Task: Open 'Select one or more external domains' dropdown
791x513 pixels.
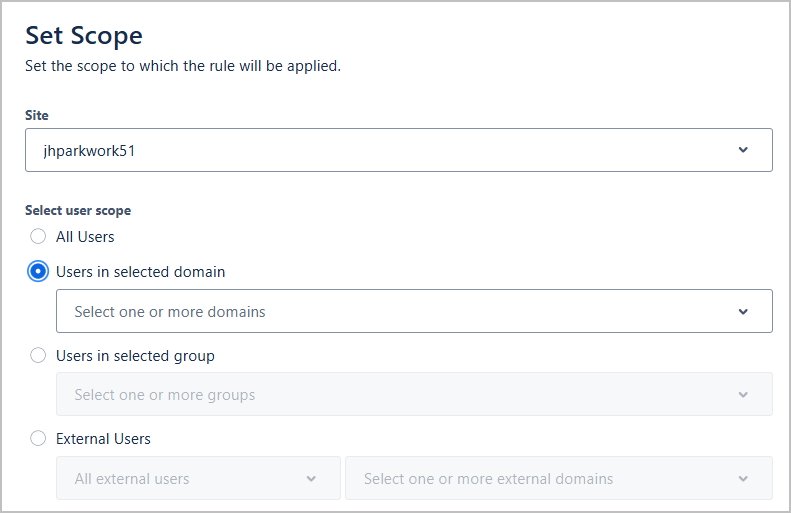Action: pos(559,478)
